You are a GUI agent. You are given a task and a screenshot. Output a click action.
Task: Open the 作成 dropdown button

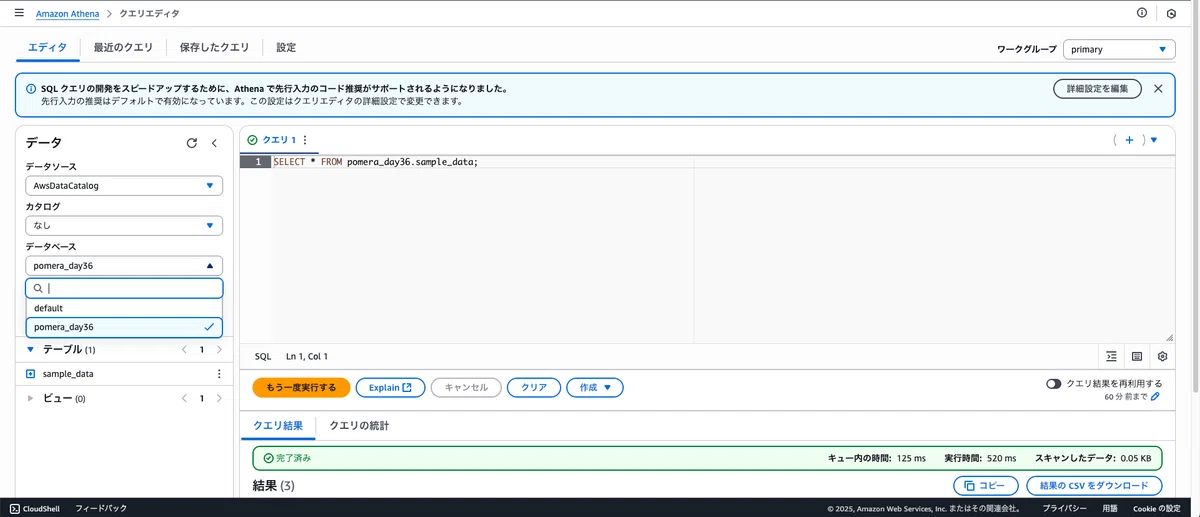(x=595, y=387)
